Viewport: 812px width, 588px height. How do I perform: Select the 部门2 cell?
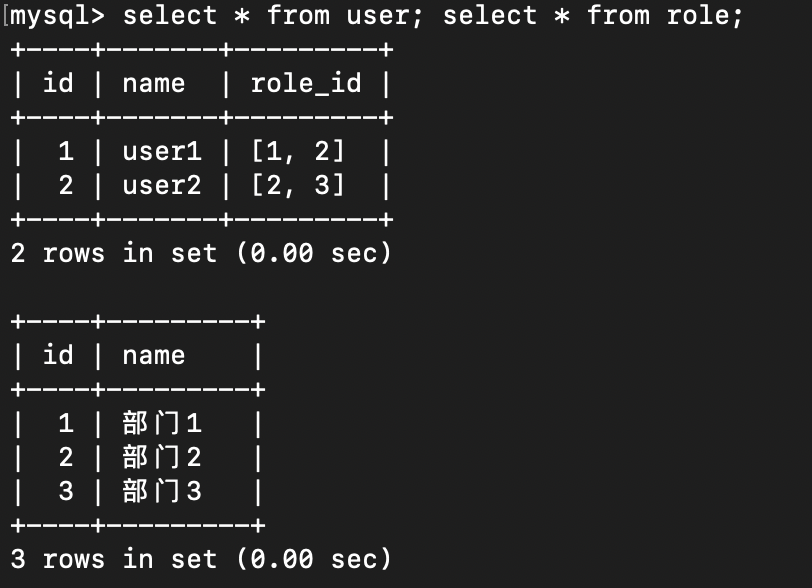point(162,458)
